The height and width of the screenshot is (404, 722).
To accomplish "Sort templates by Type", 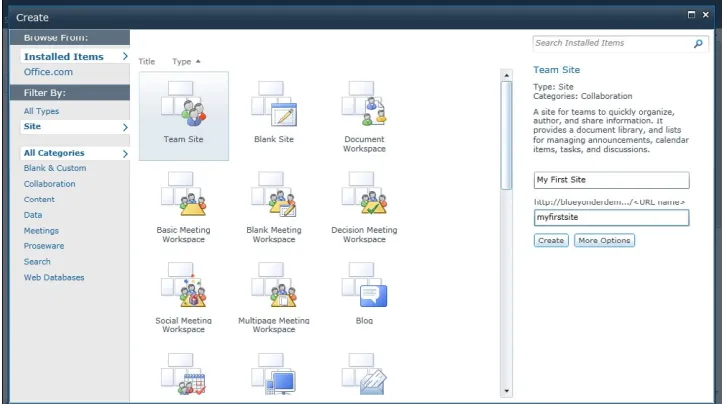I will click(181, 61).
